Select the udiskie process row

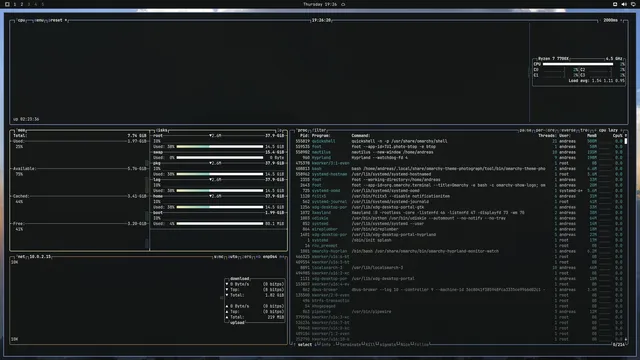(459, 218)
